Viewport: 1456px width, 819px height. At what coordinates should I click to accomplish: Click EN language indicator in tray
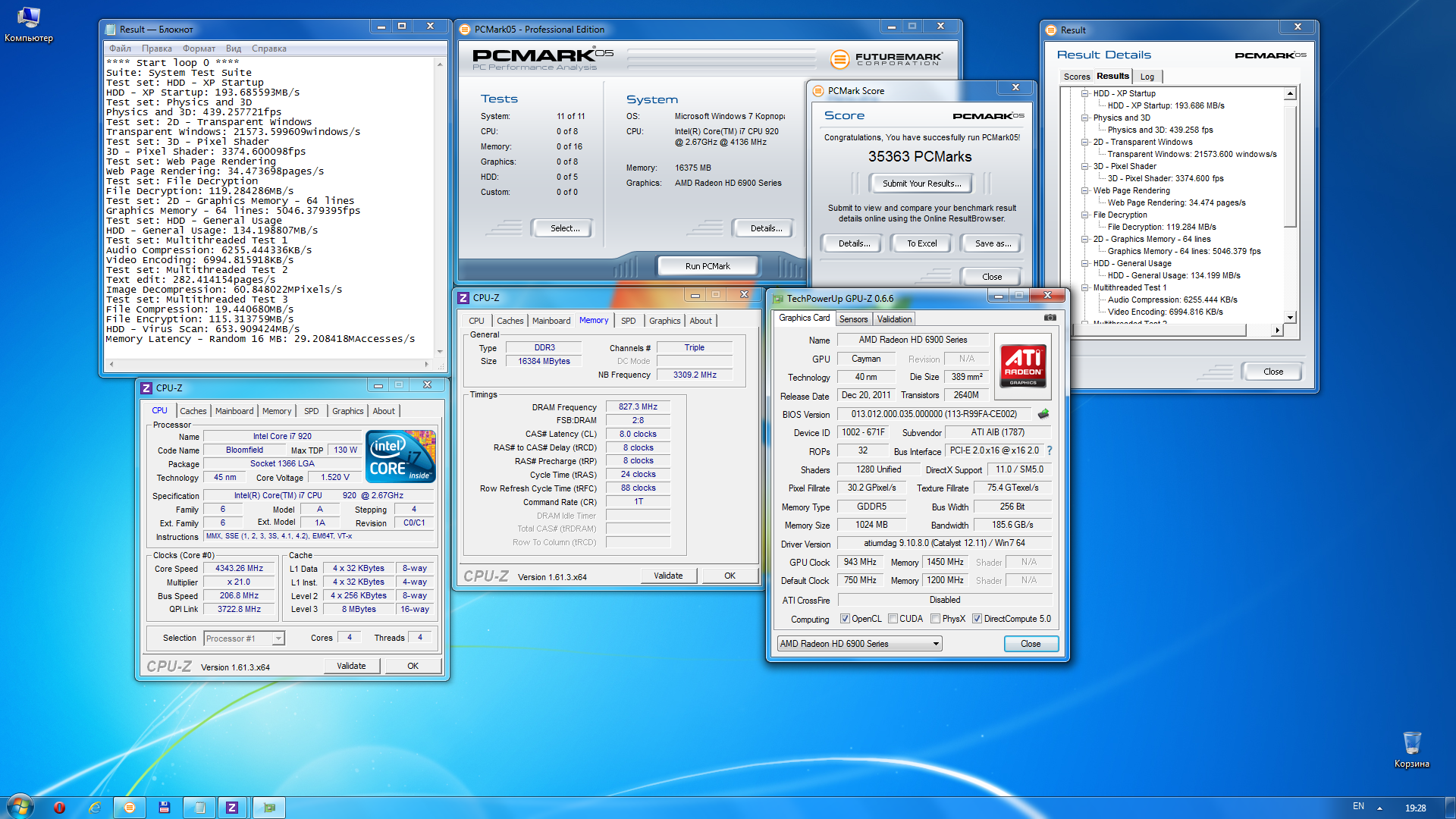coord(1358,807)
